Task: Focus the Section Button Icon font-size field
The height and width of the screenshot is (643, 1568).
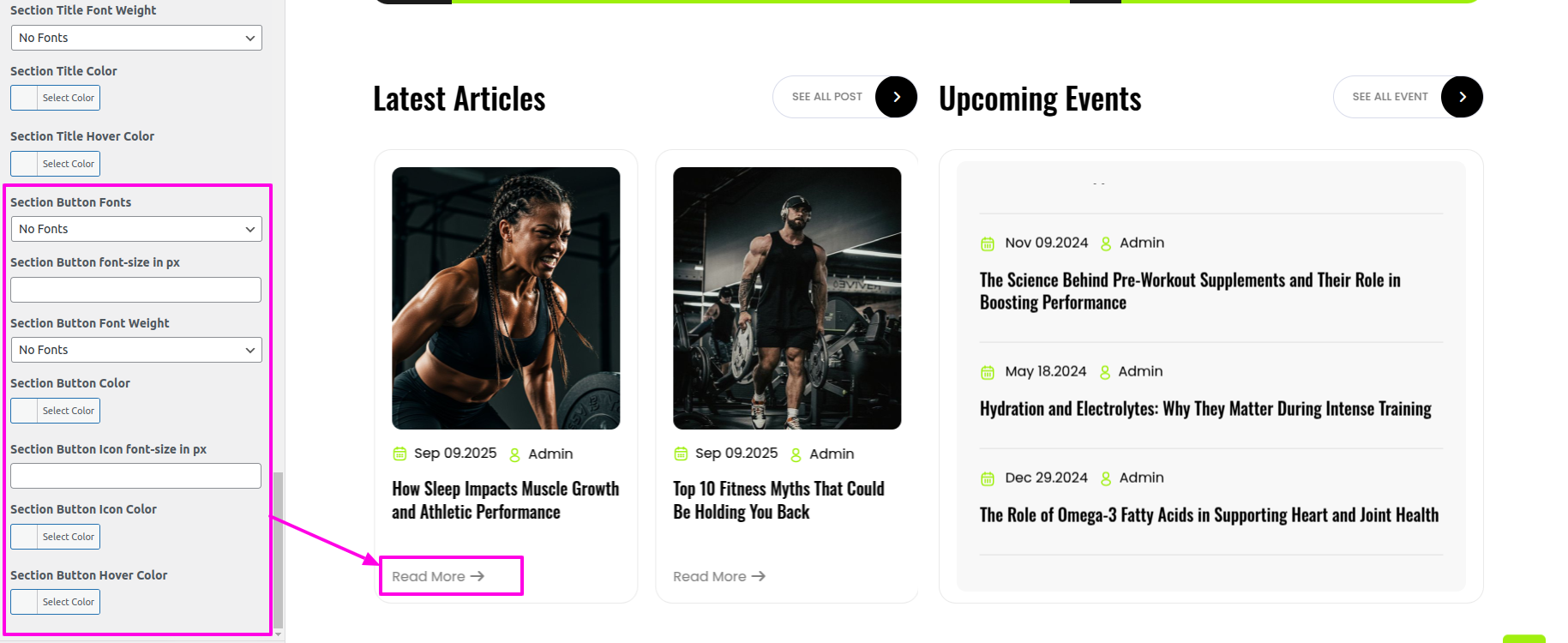Action: click(135, 476)
